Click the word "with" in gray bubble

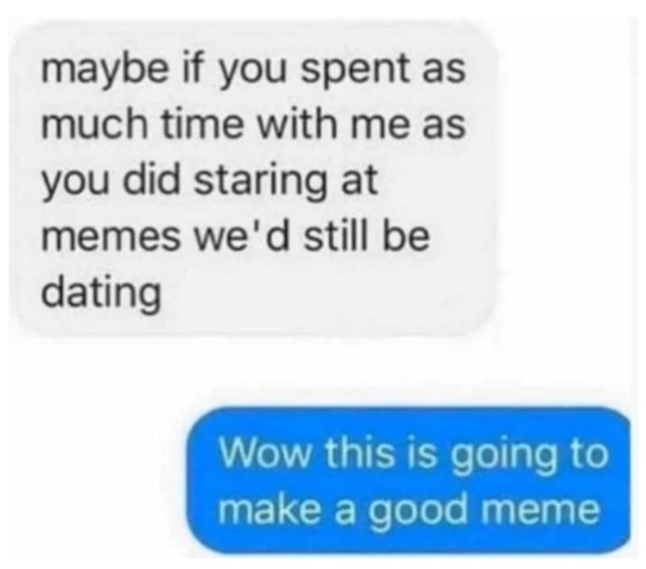coord(298,124)
